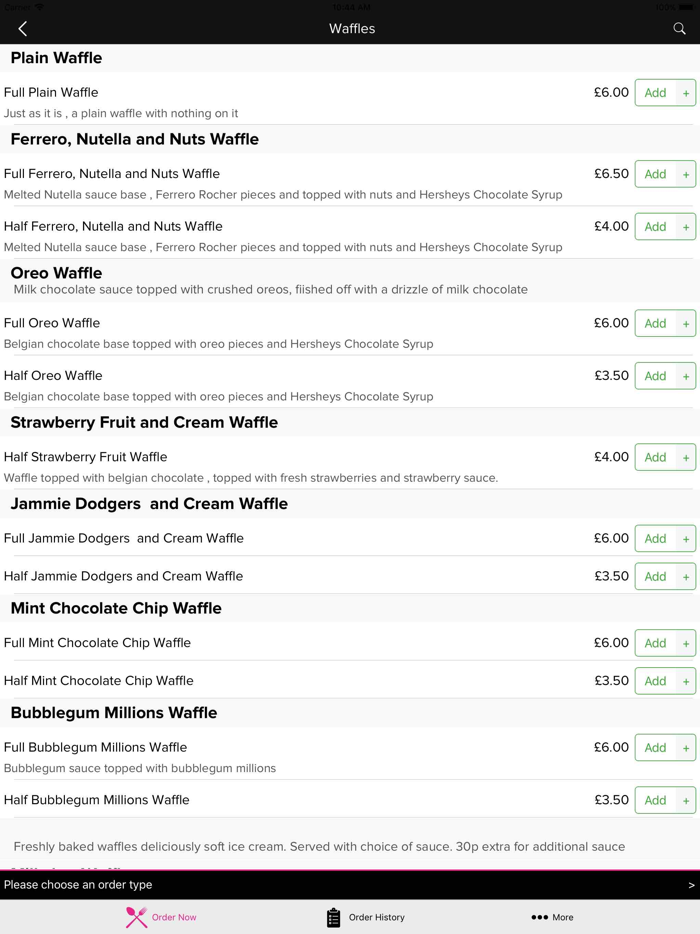Screen dimensions: 700x934
Task: Open the search magnifier icon
Action: tap(679, 29)
